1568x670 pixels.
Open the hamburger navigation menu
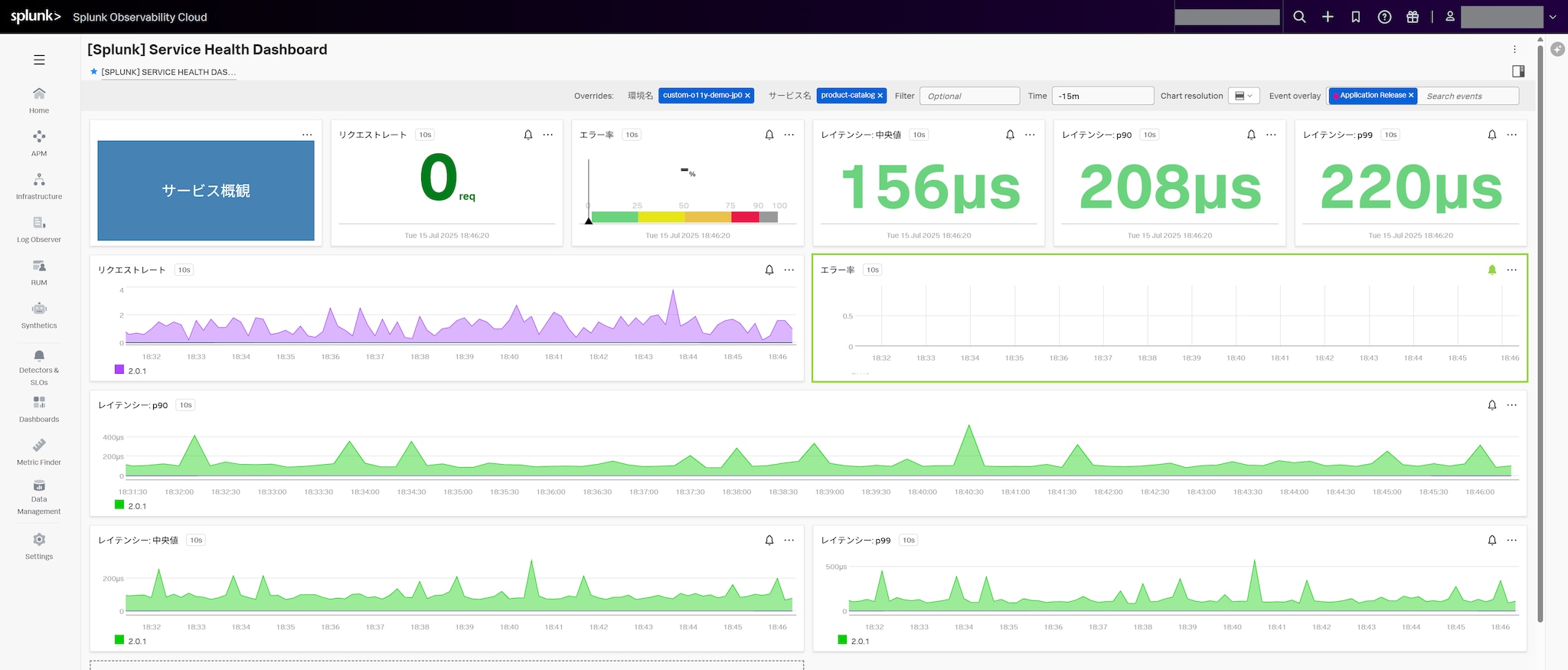coord(39,60)
